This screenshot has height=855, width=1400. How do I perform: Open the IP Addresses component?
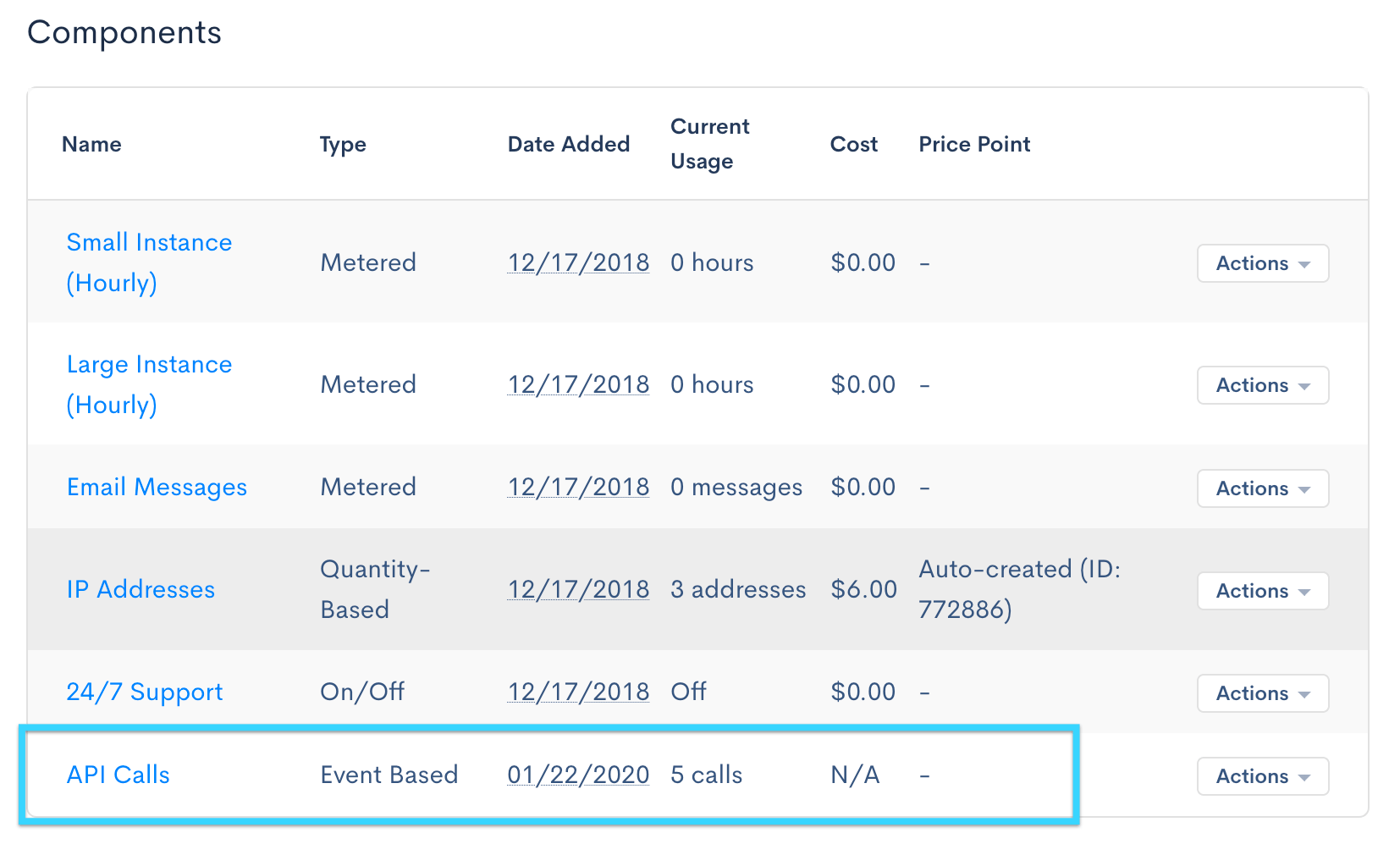click(141, 589)
